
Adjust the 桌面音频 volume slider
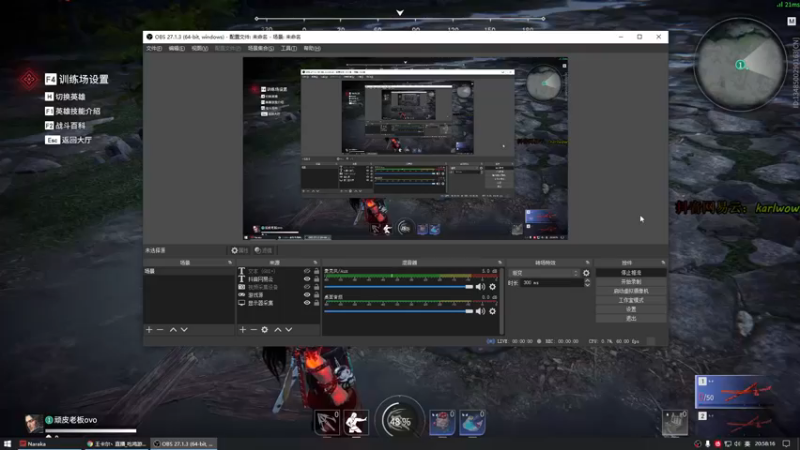398,311
